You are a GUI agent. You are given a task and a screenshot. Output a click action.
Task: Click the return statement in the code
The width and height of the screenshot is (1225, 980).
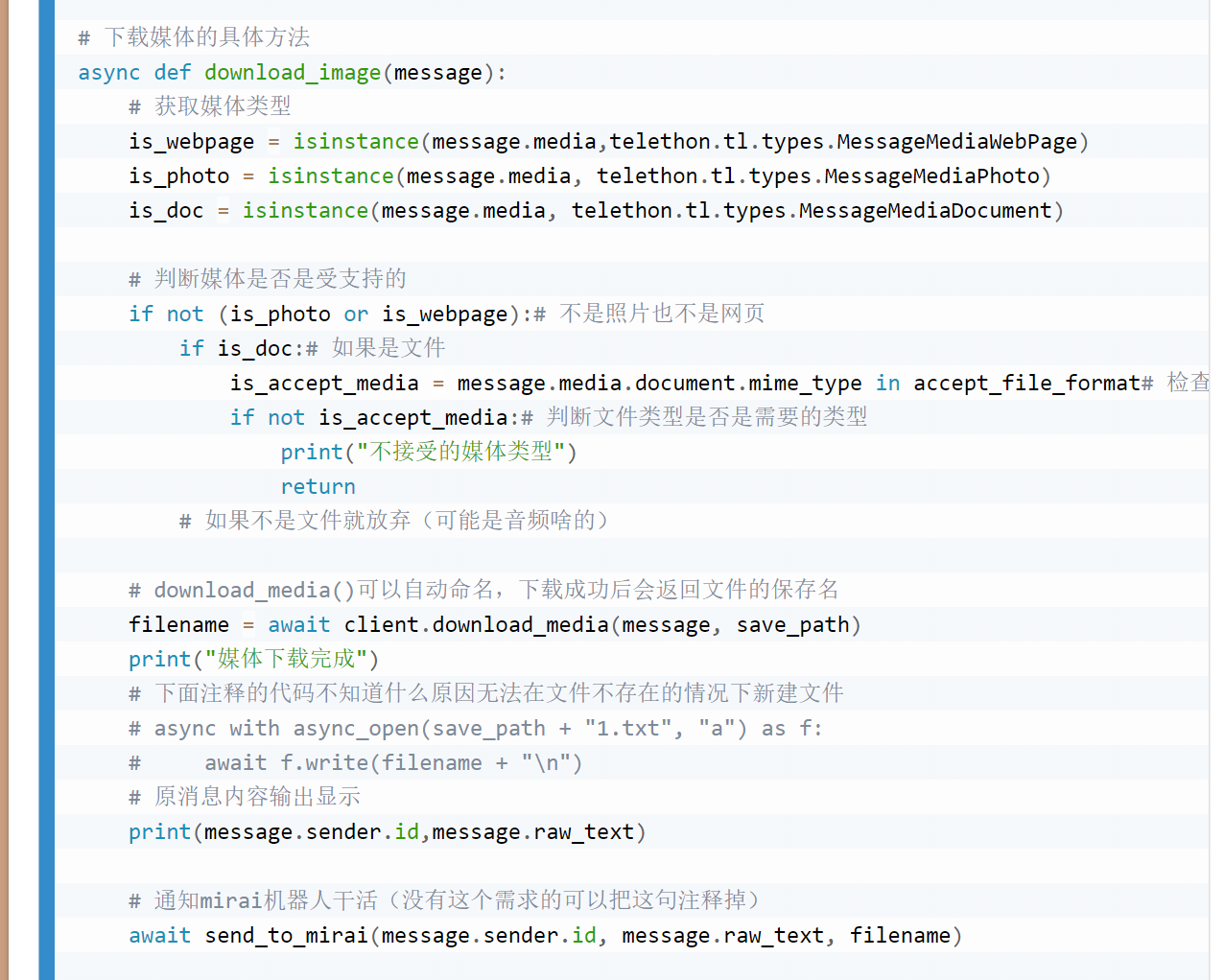pyautogui.click(x=318, y=486)
